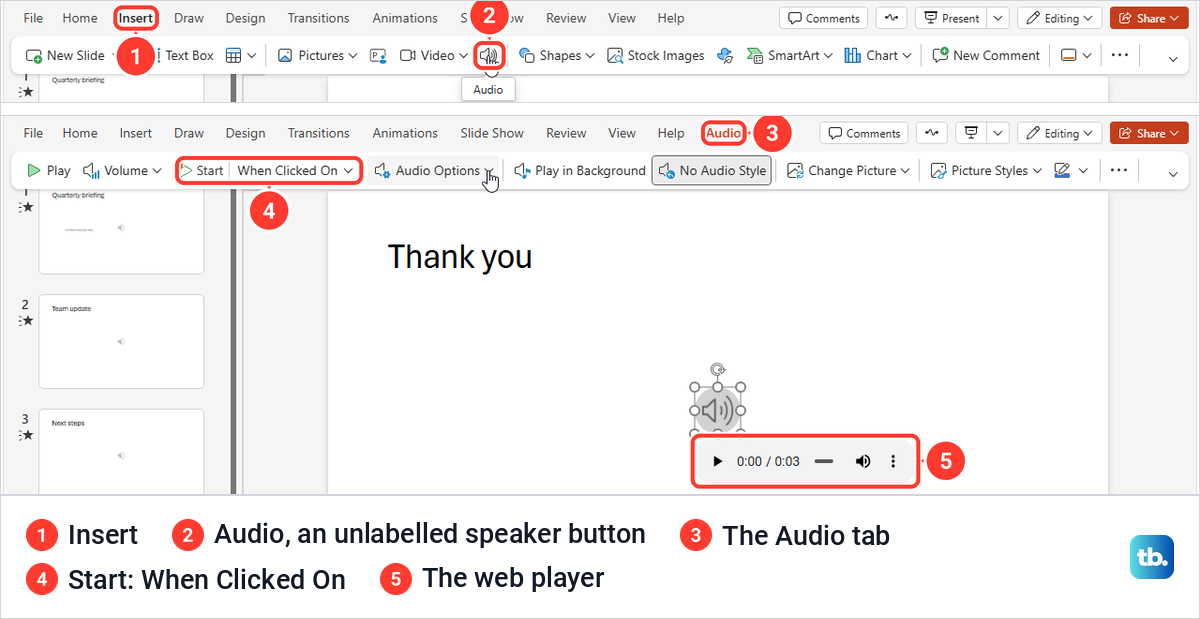The image size is (1200, 619).
Task: Select the highlighted Insert tab in the upper window
Action: (x=136, y=18)
